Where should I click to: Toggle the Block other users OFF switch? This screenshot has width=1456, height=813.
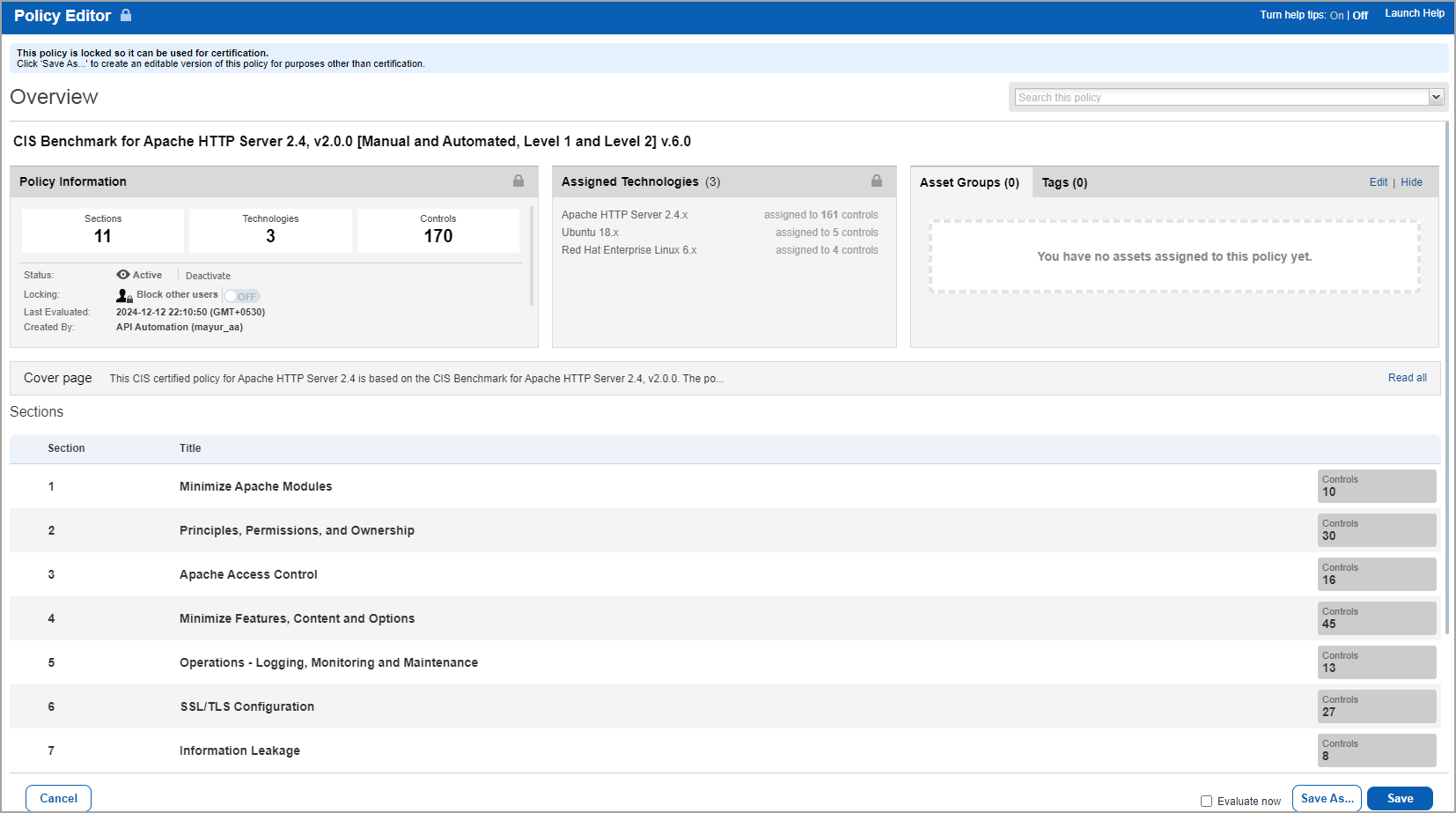pos(242,296)
